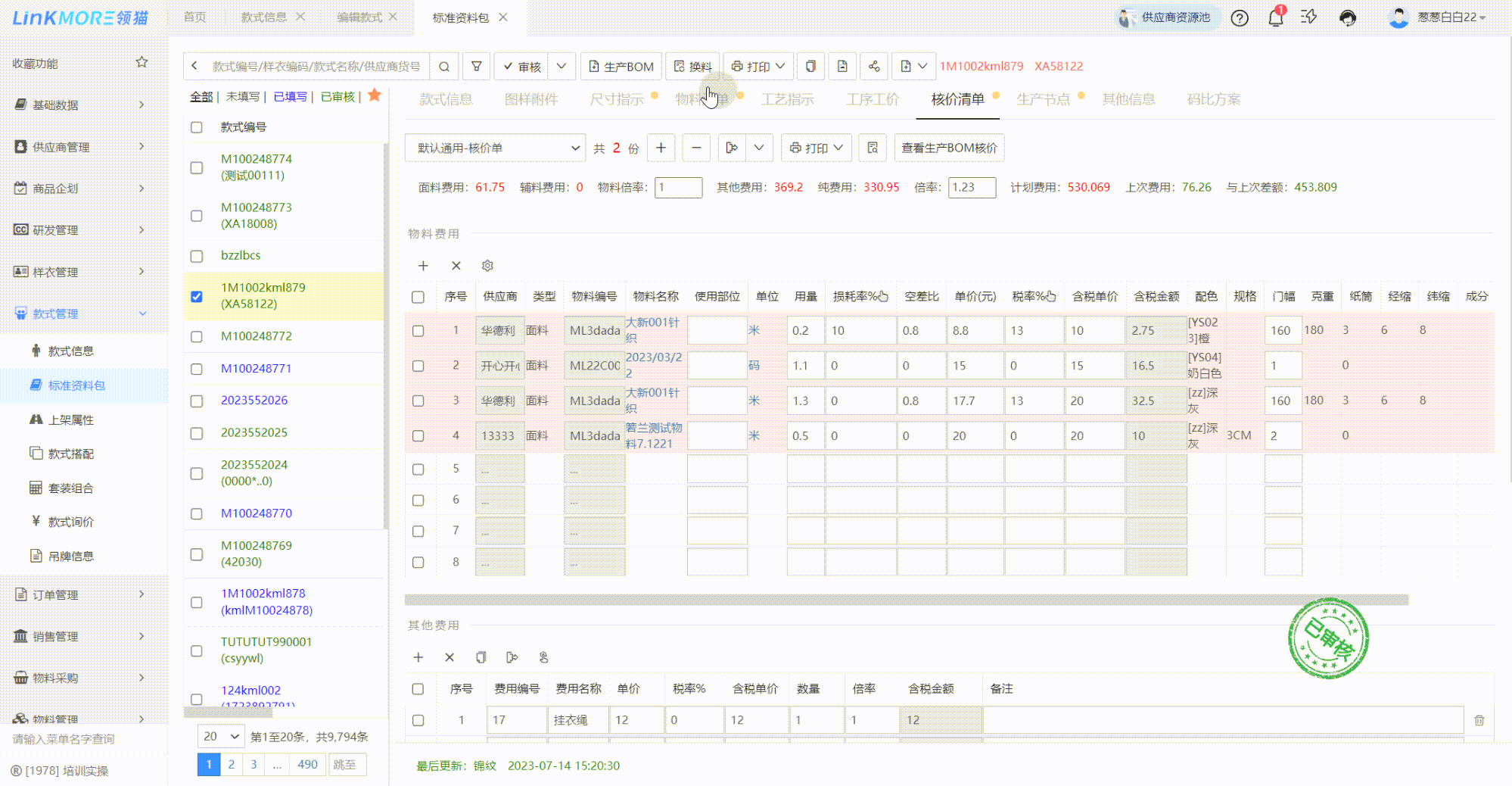Expand the page size 20 dropdown

[222, 736]
